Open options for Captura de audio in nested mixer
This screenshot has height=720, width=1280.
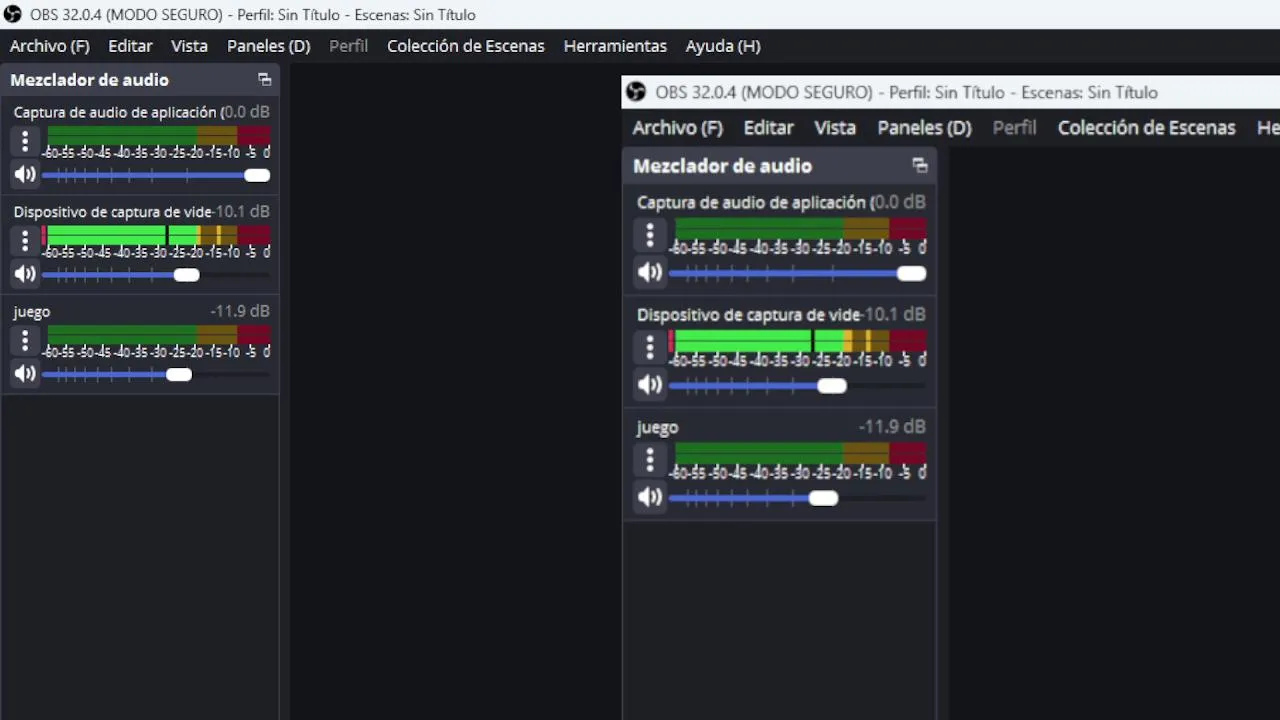click(x=650, y=235)
